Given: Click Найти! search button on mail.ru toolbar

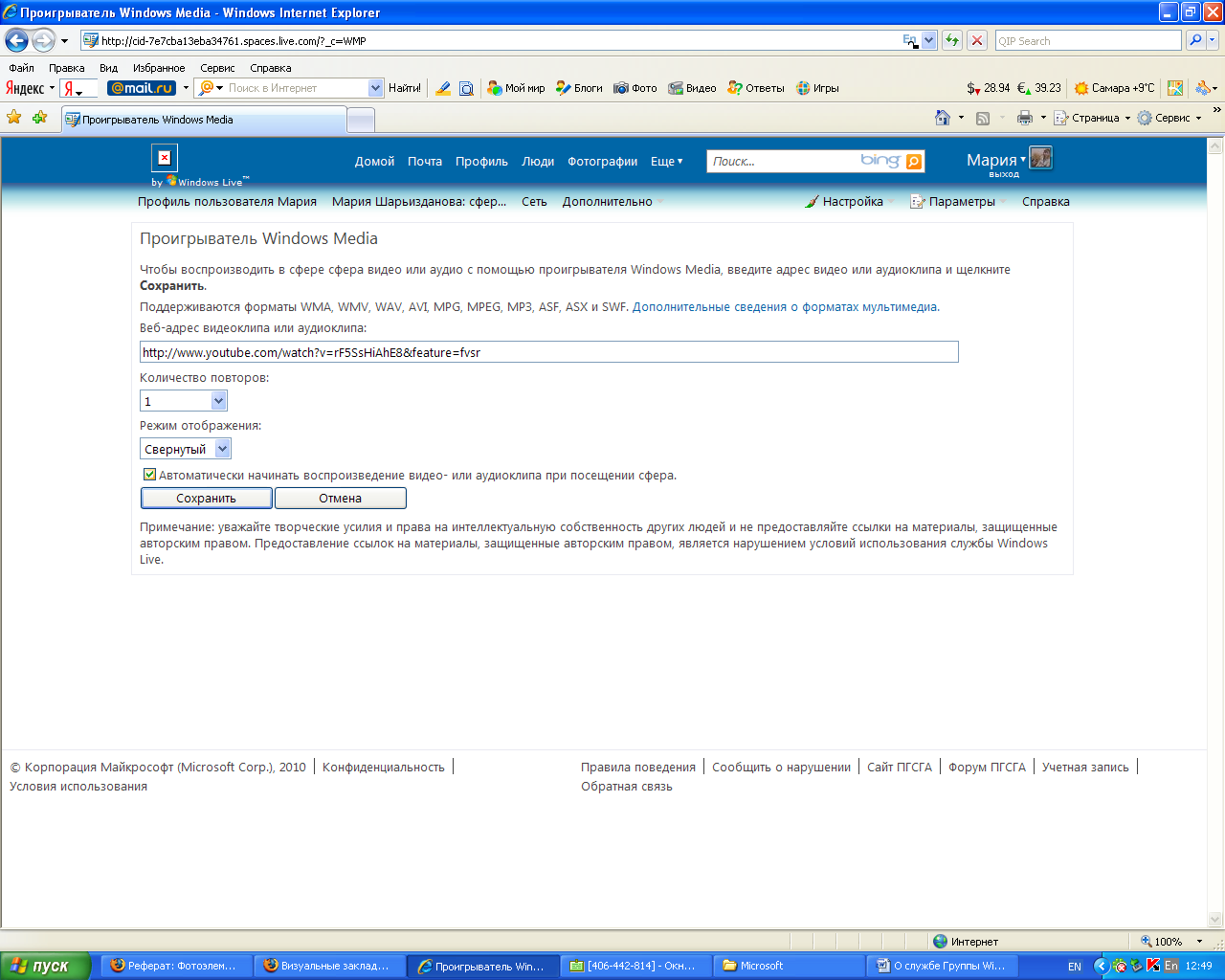Looking at the screenshot, I should [405, 88].
